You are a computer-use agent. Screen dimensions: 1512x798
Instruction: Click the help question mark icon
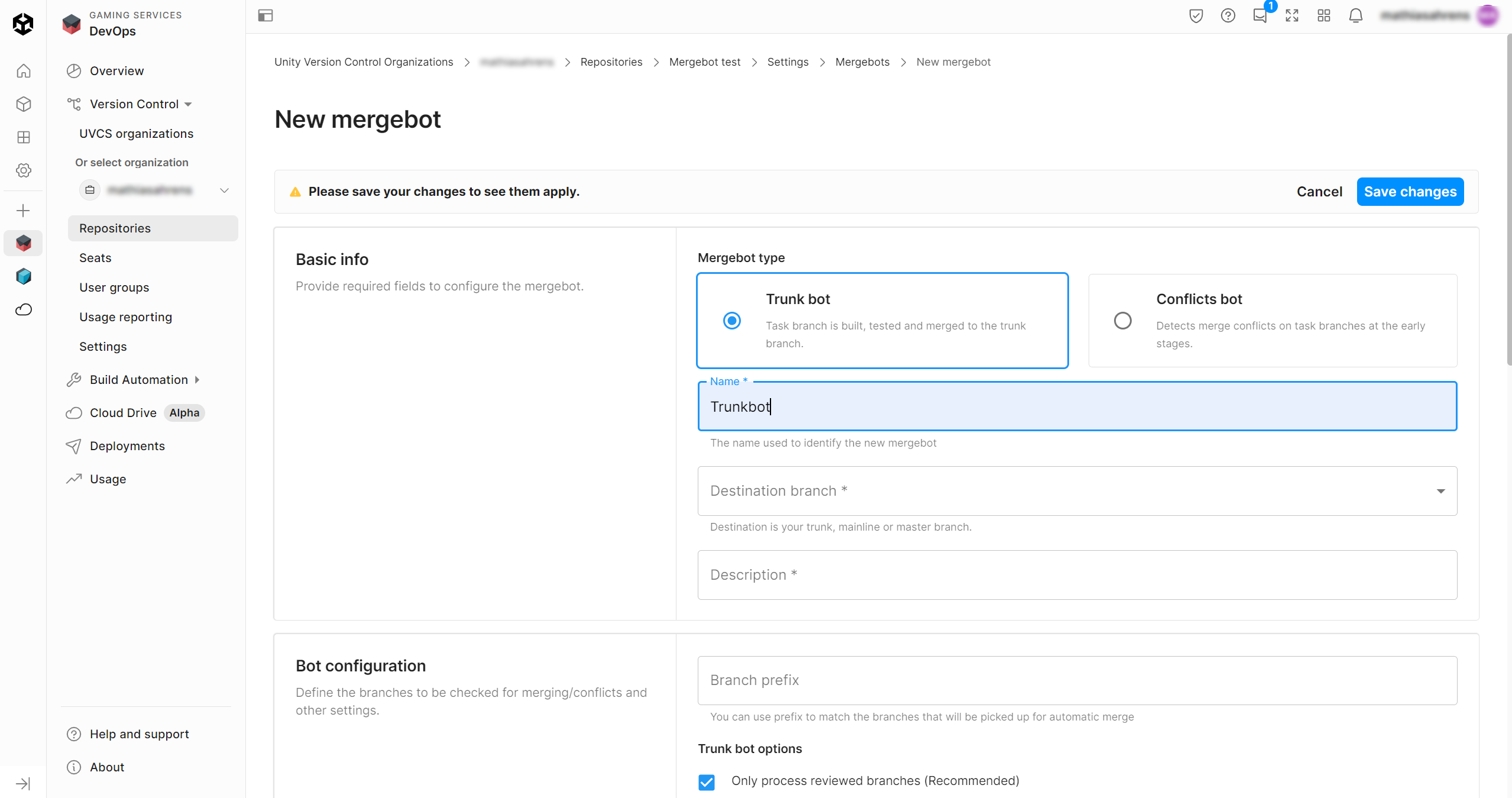[x=1228, y=16]
